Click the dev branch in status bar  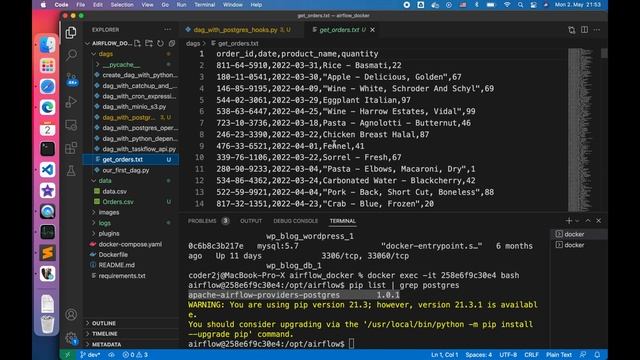click(x=90, y=355)
